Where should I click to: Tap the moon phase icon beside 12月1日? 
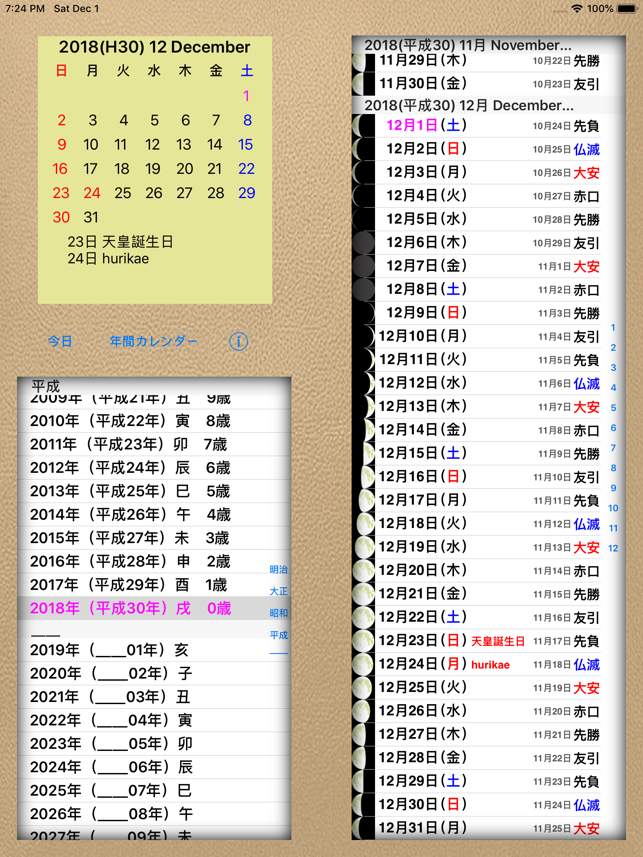pos(363,126)
